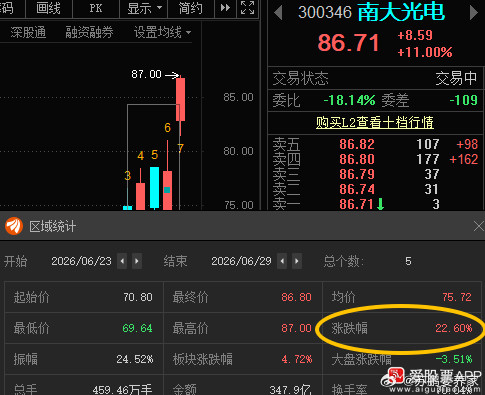Click 振幅 value 24.52%
Viewport: 485px width, 395px height.
[135, 359]
